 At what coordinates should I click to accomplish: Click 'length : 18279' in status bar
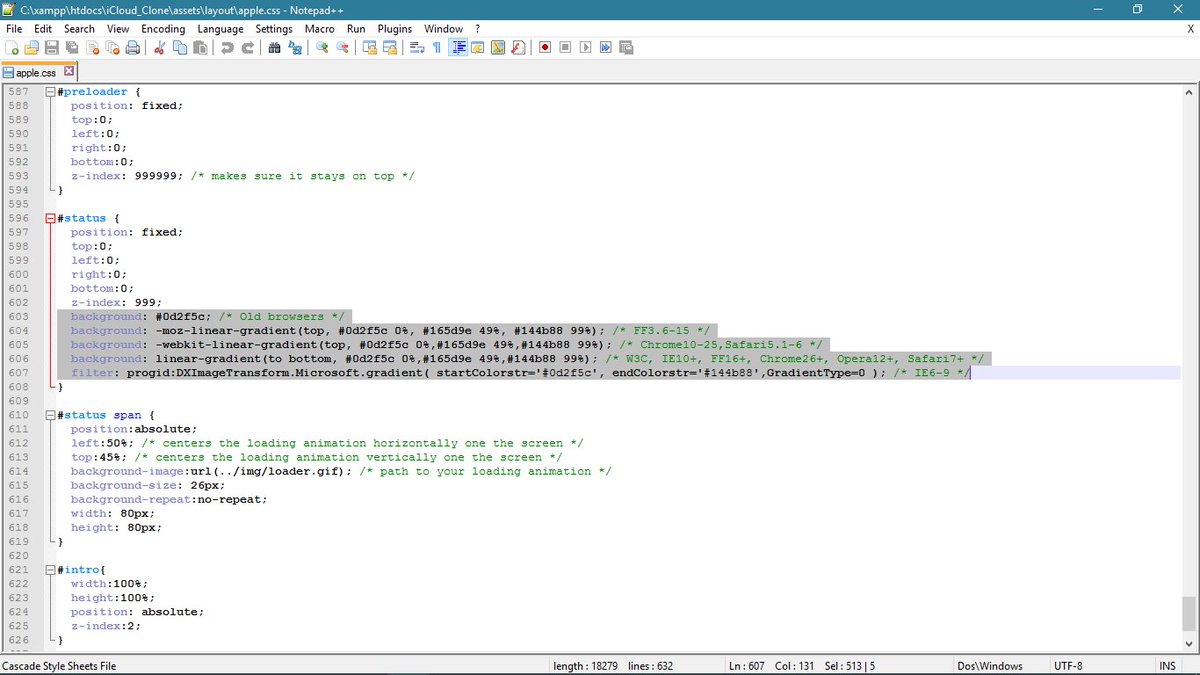587,666
